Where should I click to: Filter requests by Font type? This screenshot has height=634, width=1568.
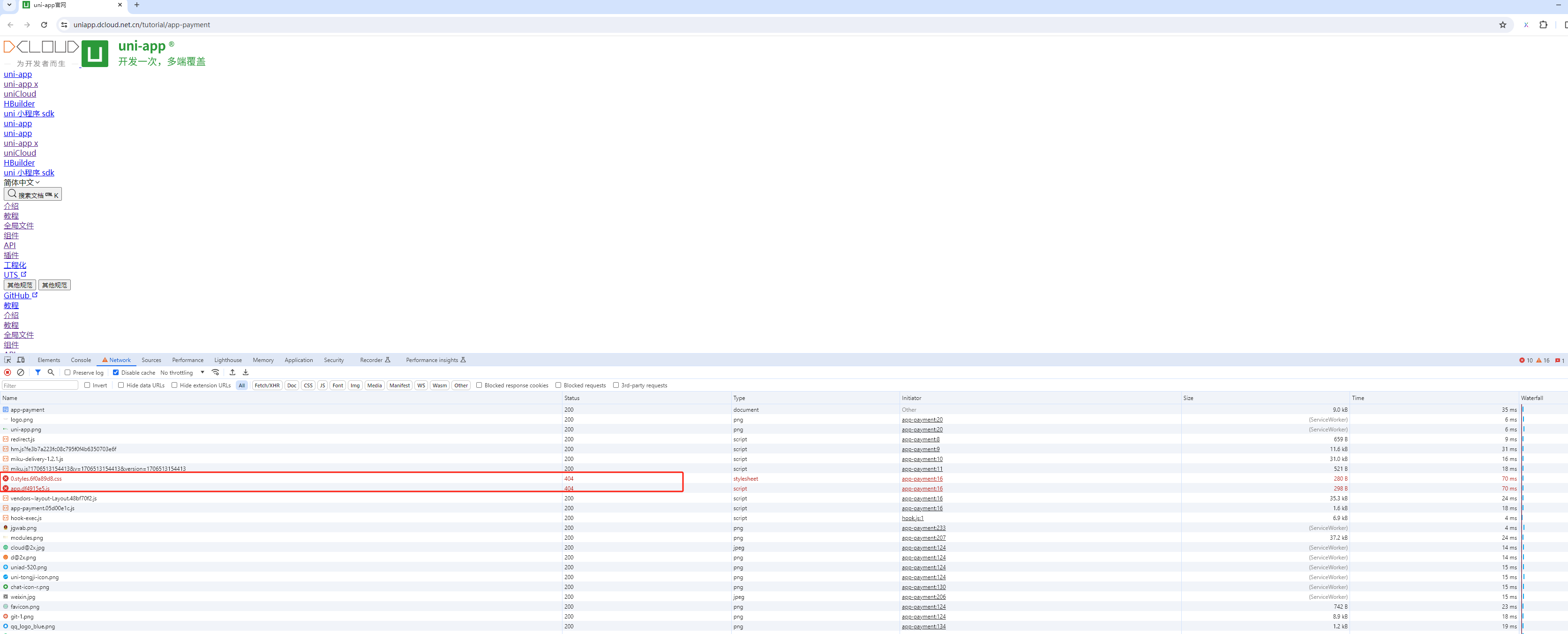338,385
